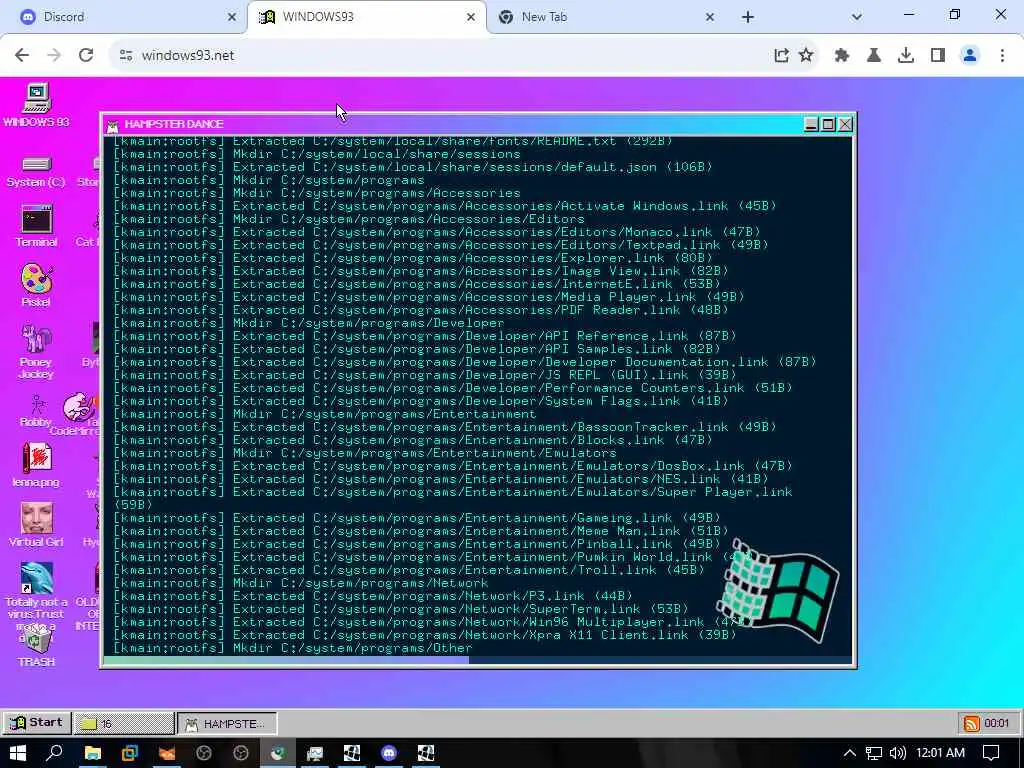Click the DosBox.link console line

[x=452, y=466]
